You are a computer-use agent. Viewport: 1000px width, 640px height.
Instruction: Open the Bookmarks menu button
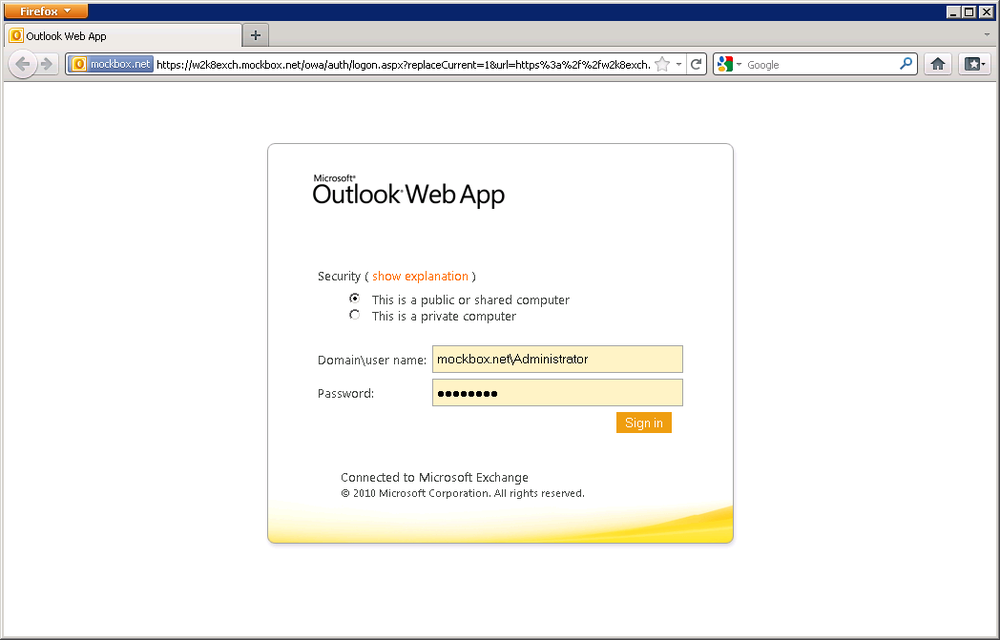[974, 64]
